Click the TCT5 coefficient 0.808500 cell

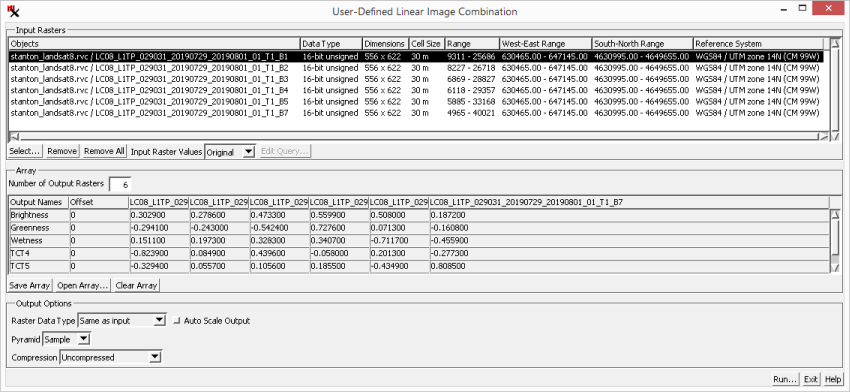[629, 267]
